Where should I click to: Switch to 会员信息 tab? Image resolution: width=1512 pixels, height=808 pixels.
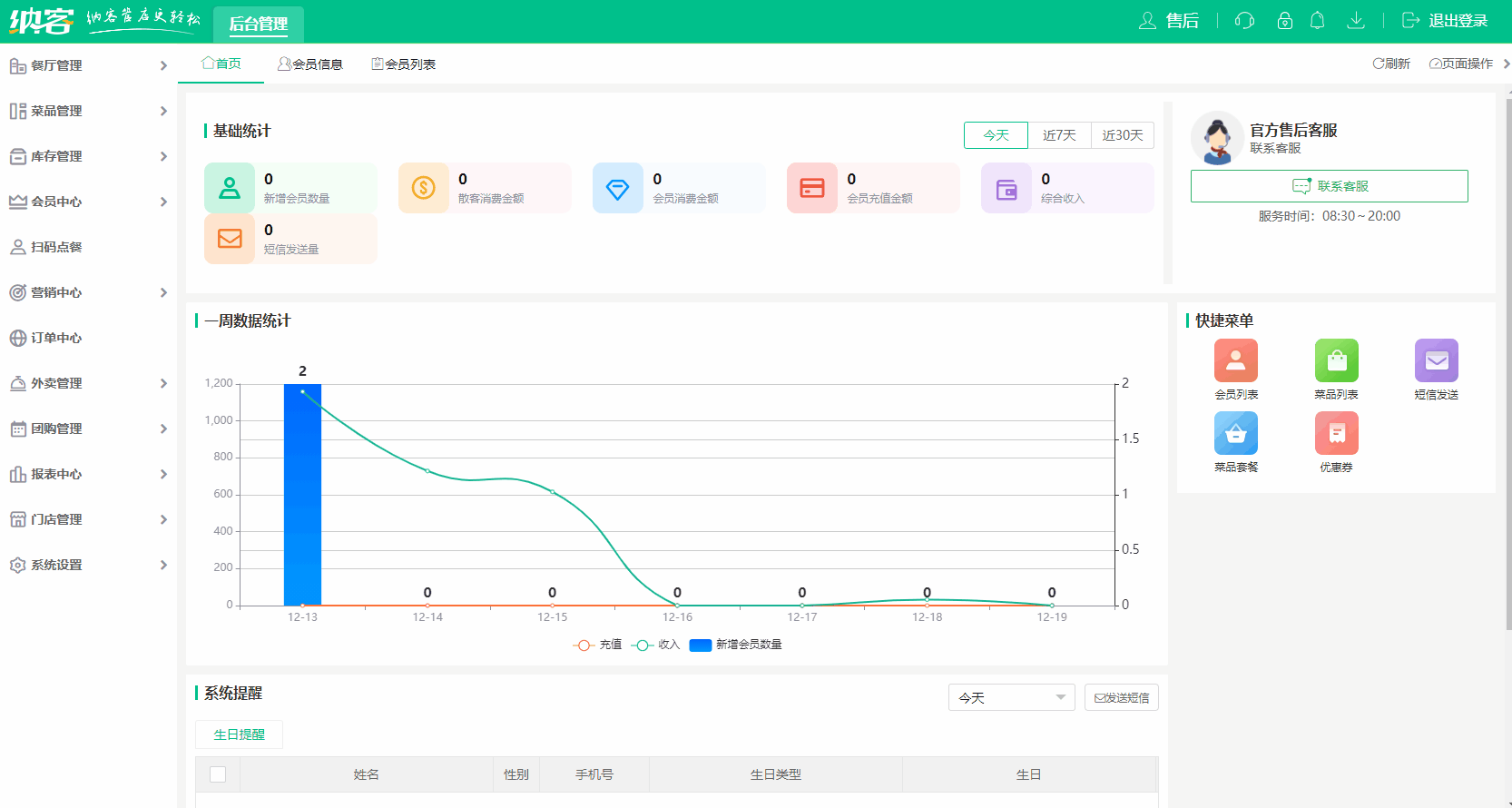[310, 64]
